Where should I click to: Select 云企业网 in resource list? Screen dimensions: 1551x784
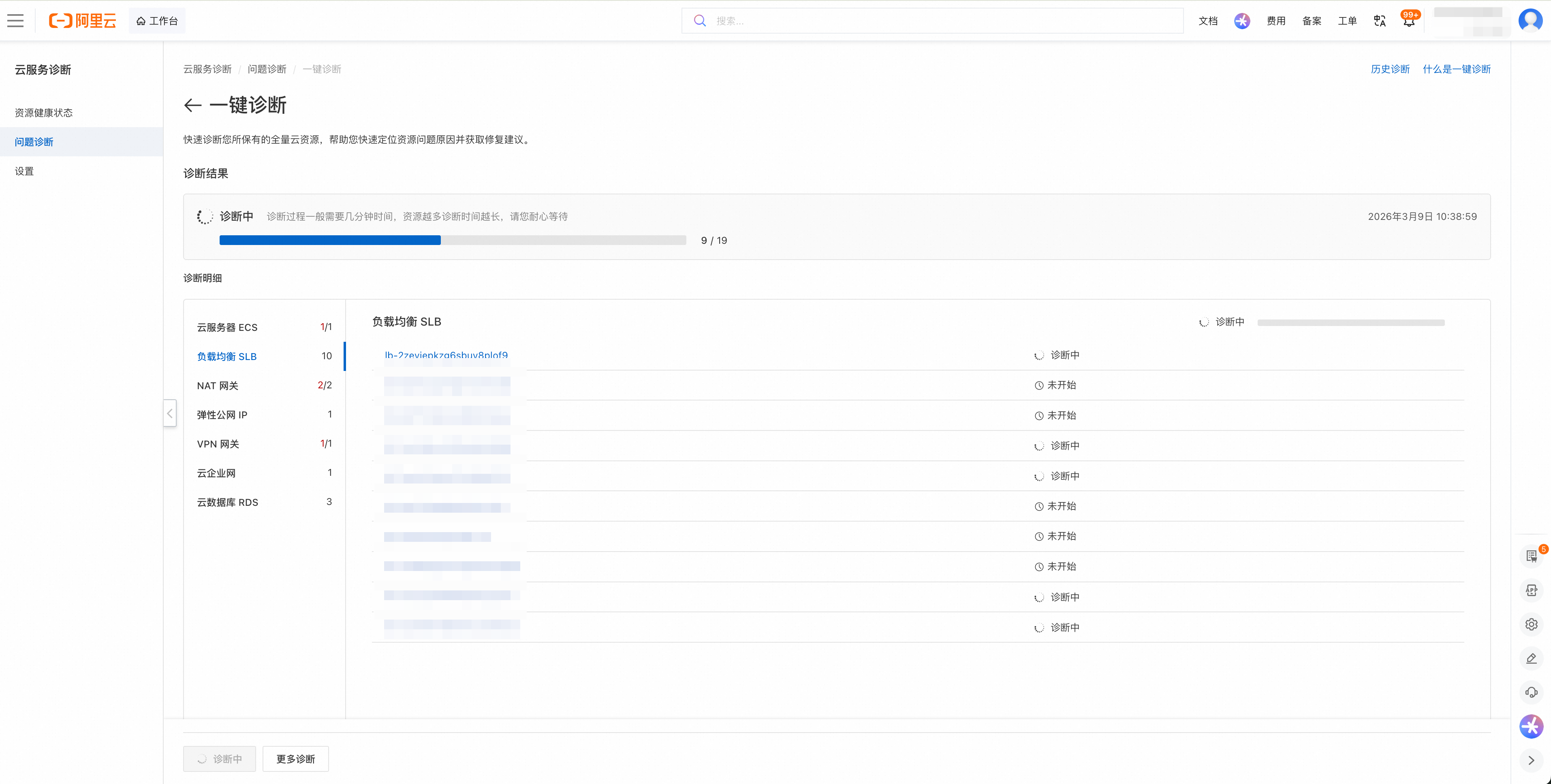[264, 473]
